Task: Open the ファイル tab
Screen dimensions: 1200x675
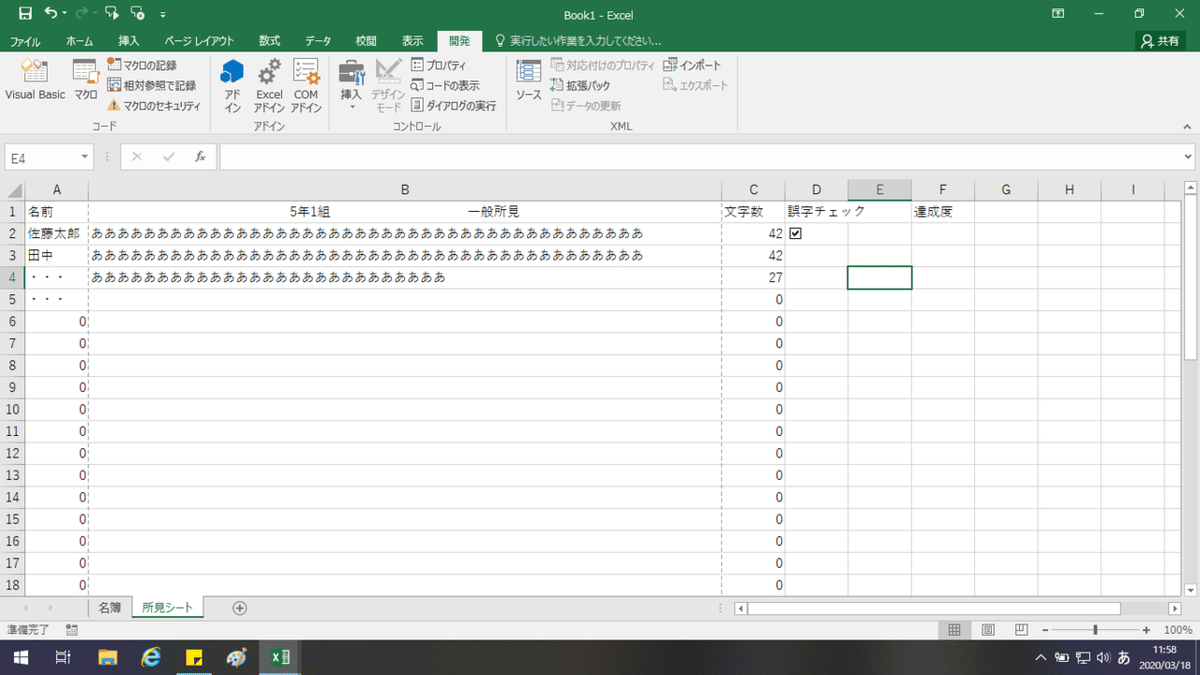Action: [x=25, y=41]
